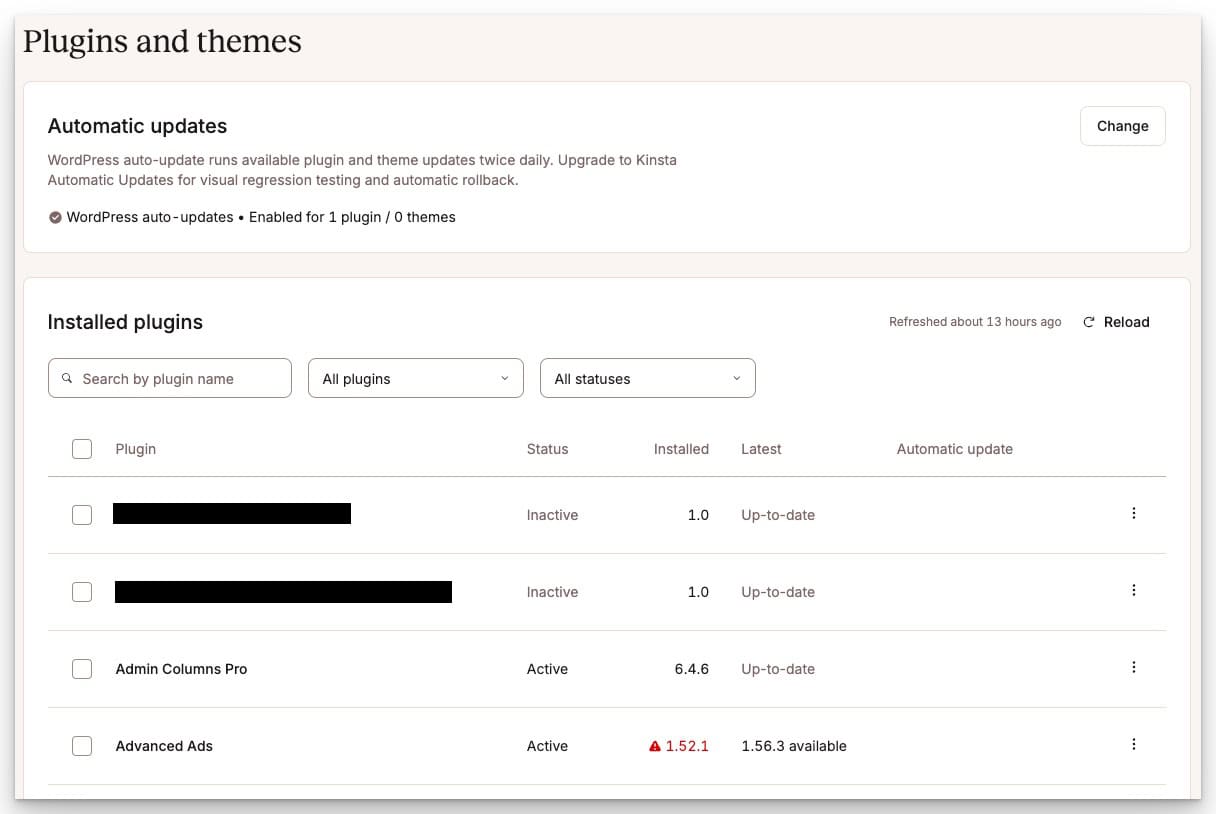The width and height of the screenshot is (1216, 814).
Task: Select checkbox for first redacted inactive plugin
Action: pos(82,515)
